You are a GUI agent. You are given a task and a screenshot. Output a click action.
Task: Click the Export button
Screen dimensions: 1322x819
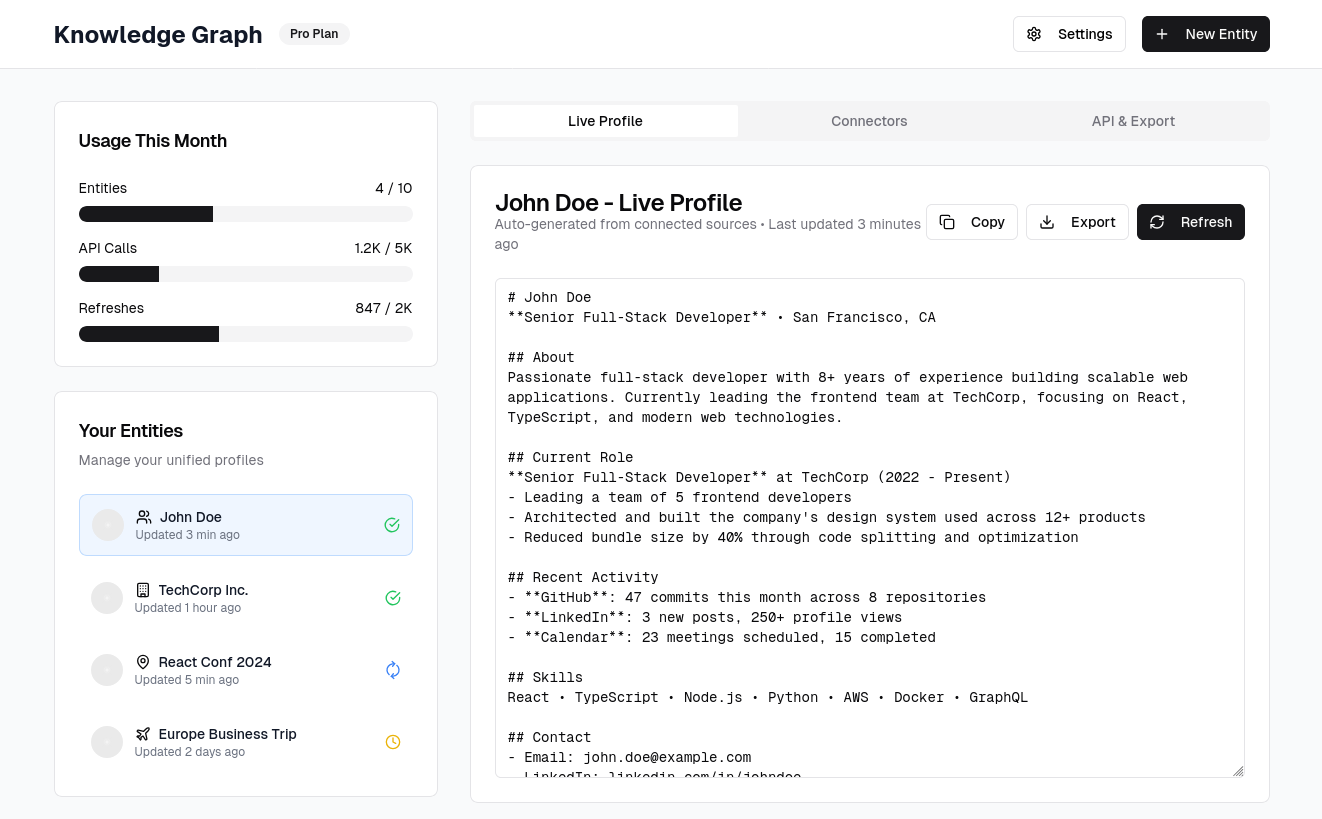tap(1077, 222)
